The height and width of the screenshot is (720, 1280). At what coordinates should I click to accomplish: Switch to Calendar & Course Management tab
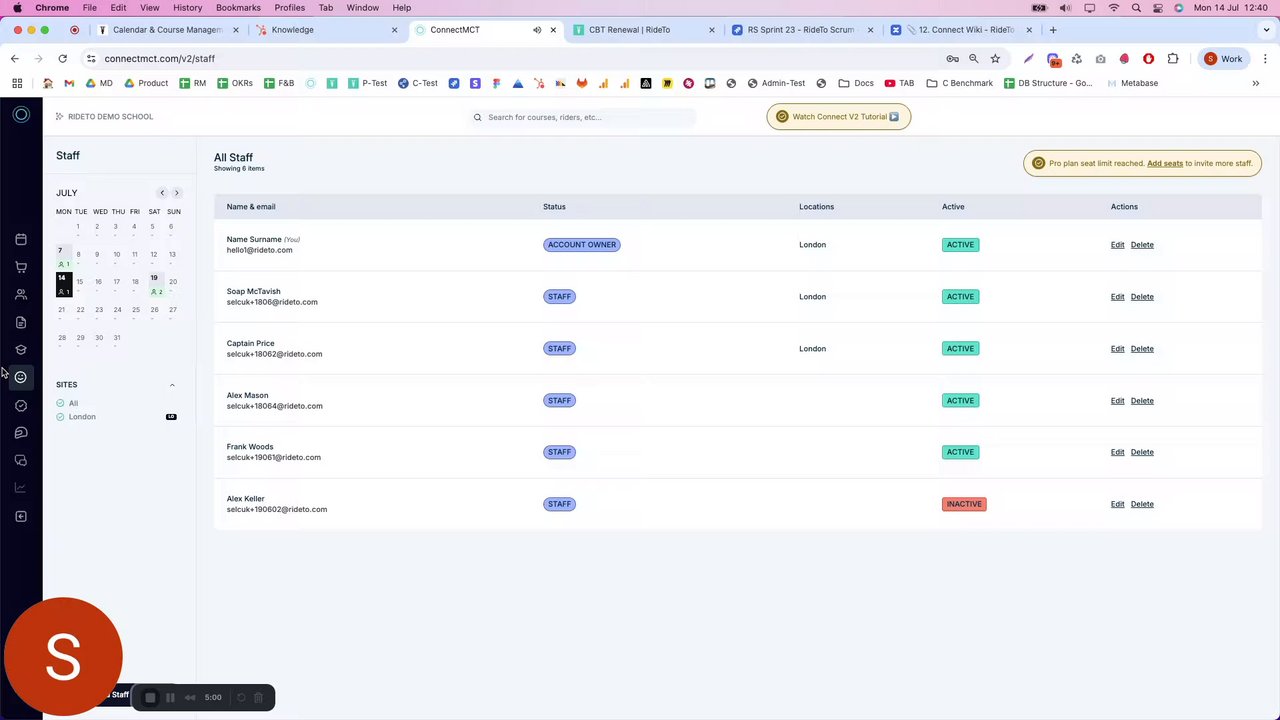pos(167,30)
